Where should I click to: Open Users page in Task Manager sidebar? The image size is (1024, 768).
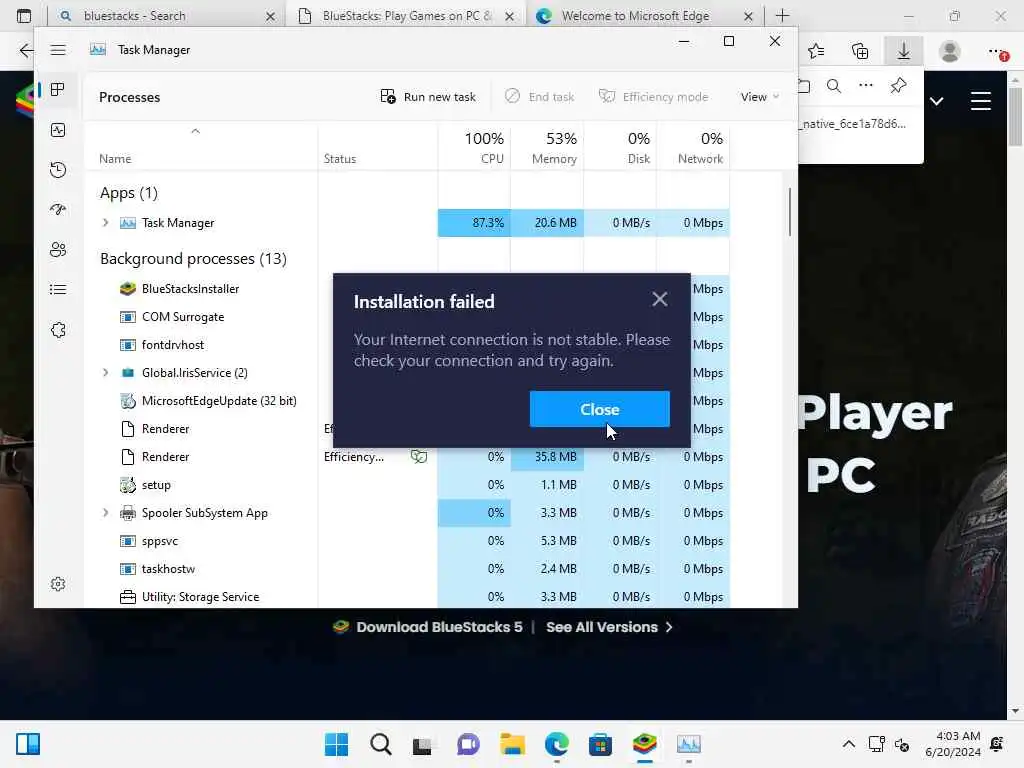pyautogui.click(x=58, y=249)
